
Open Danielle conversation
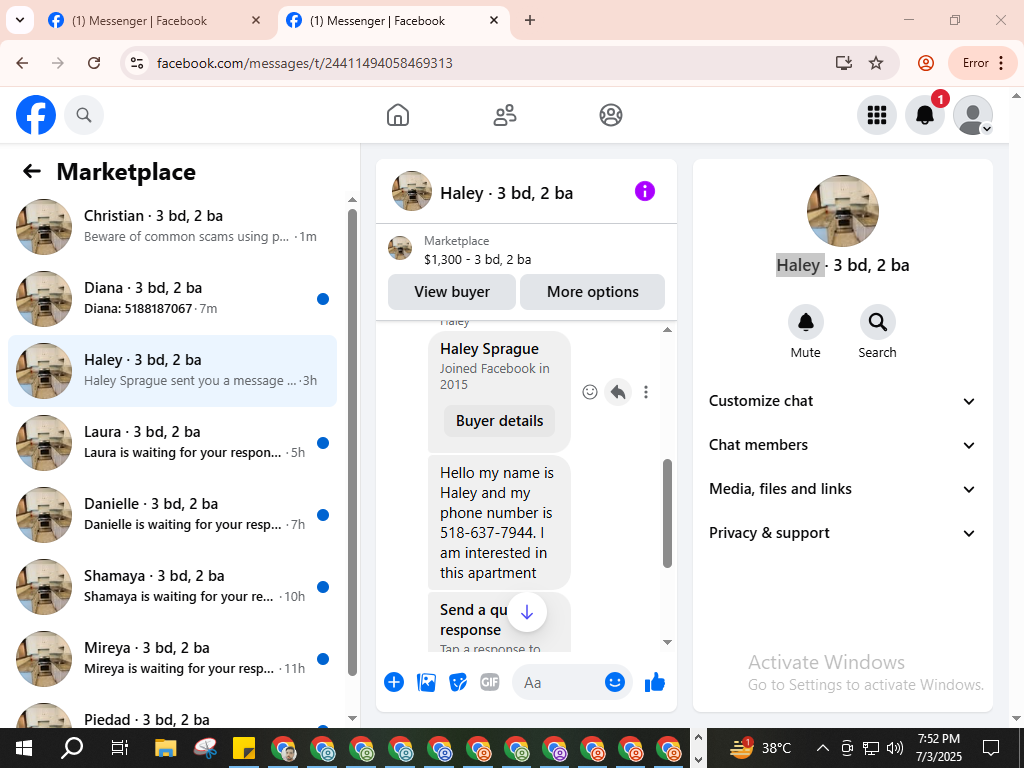coord(172,515)
